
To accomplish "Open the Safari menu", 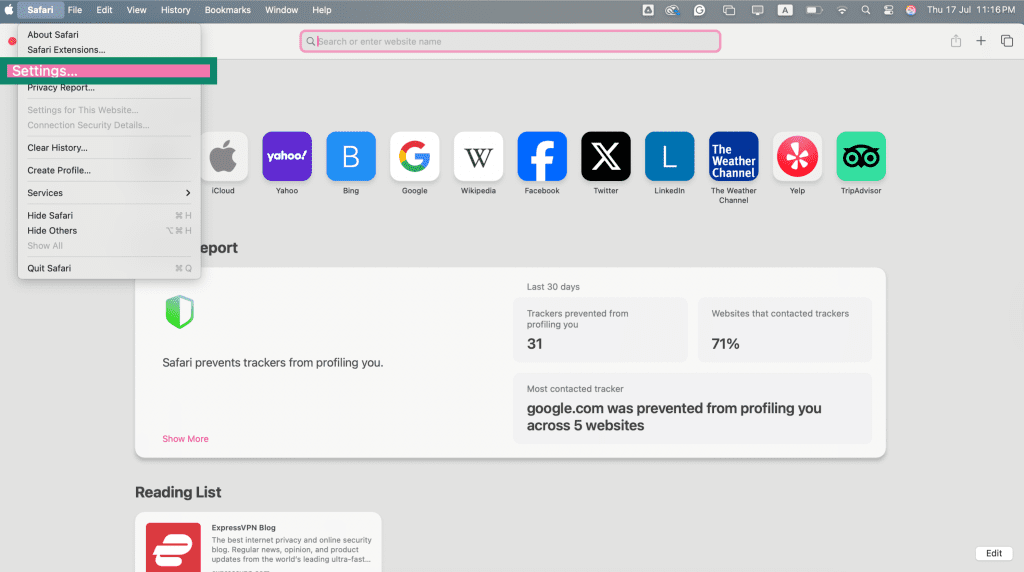I will click(40, 10).
